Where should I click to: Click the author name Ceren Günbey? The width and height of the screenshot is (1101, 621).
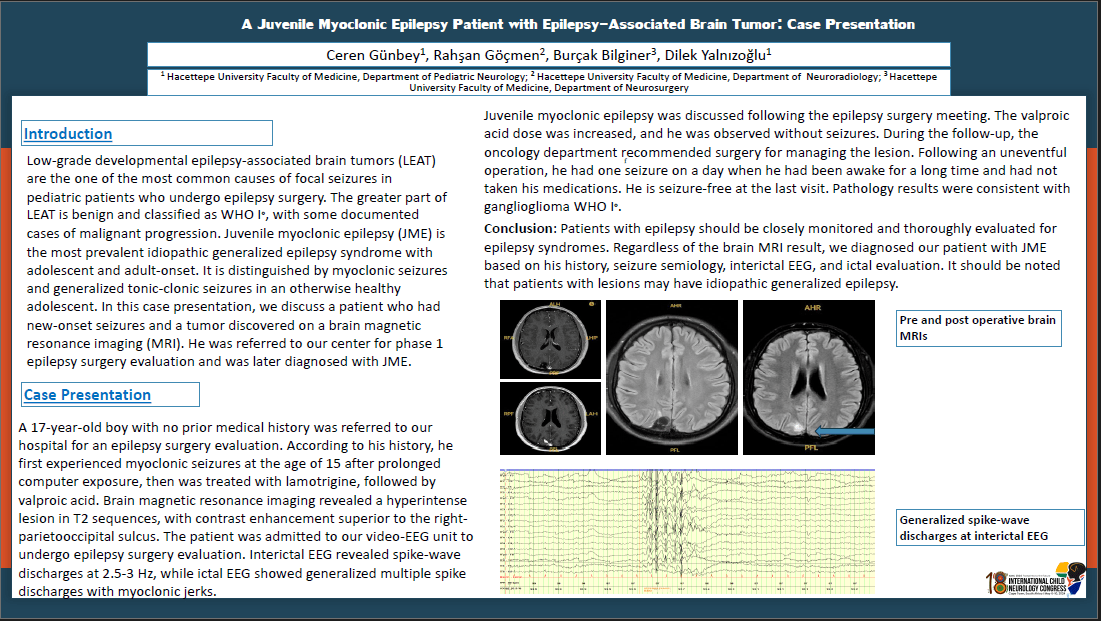tap(376, 55)
